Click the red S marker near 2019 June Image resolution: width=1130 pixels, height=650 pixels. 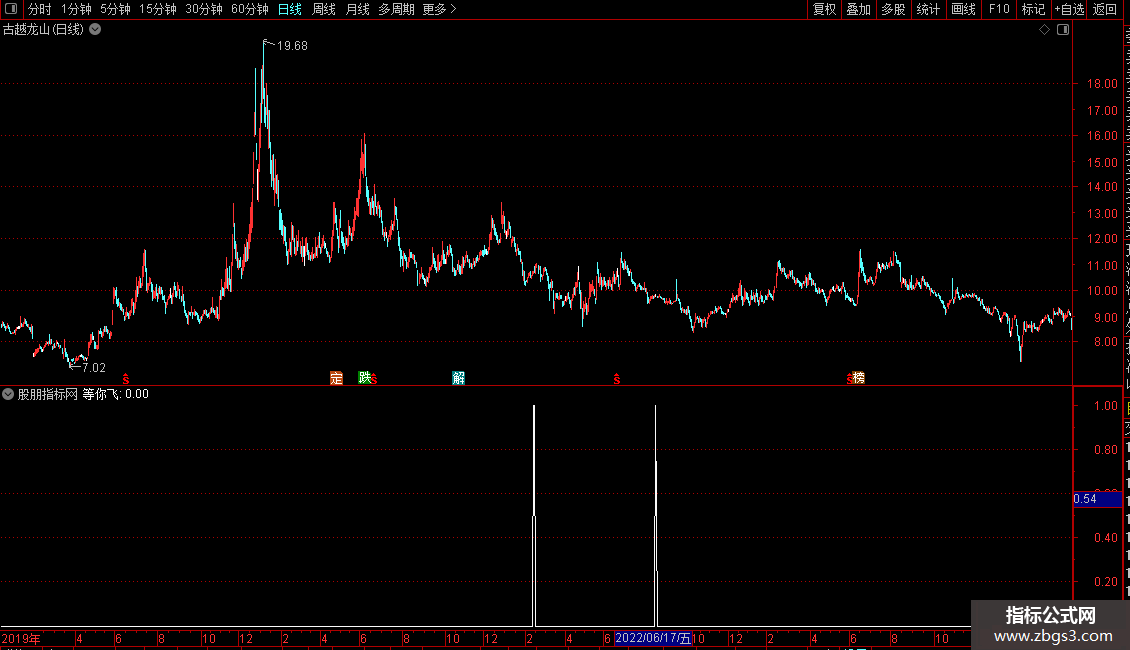pyautogui.click(x=126, y=379)
